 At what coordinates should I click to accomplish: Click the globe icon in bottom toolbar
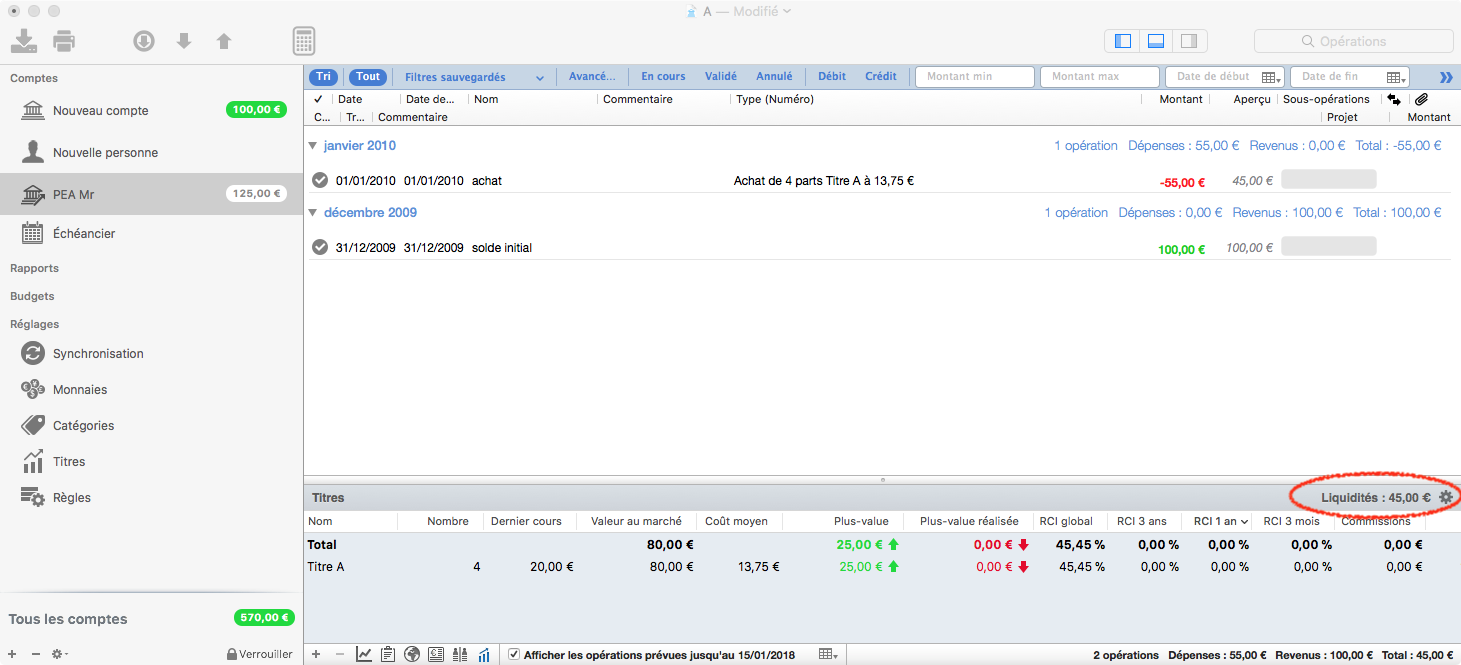click(412, 655)
